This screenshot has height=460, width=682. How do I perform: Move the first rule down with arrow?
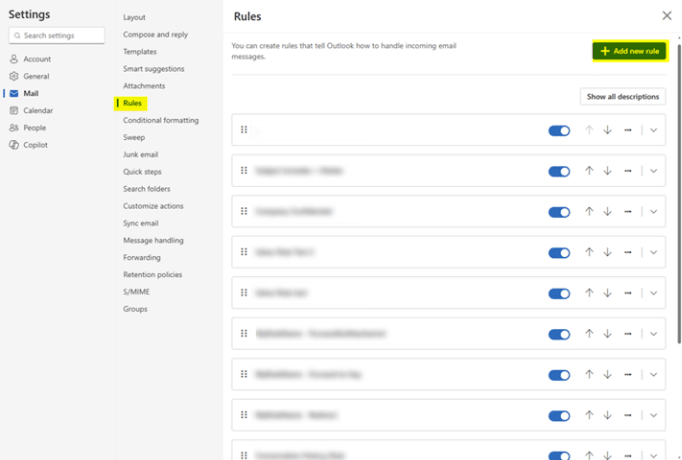(607, 130)
